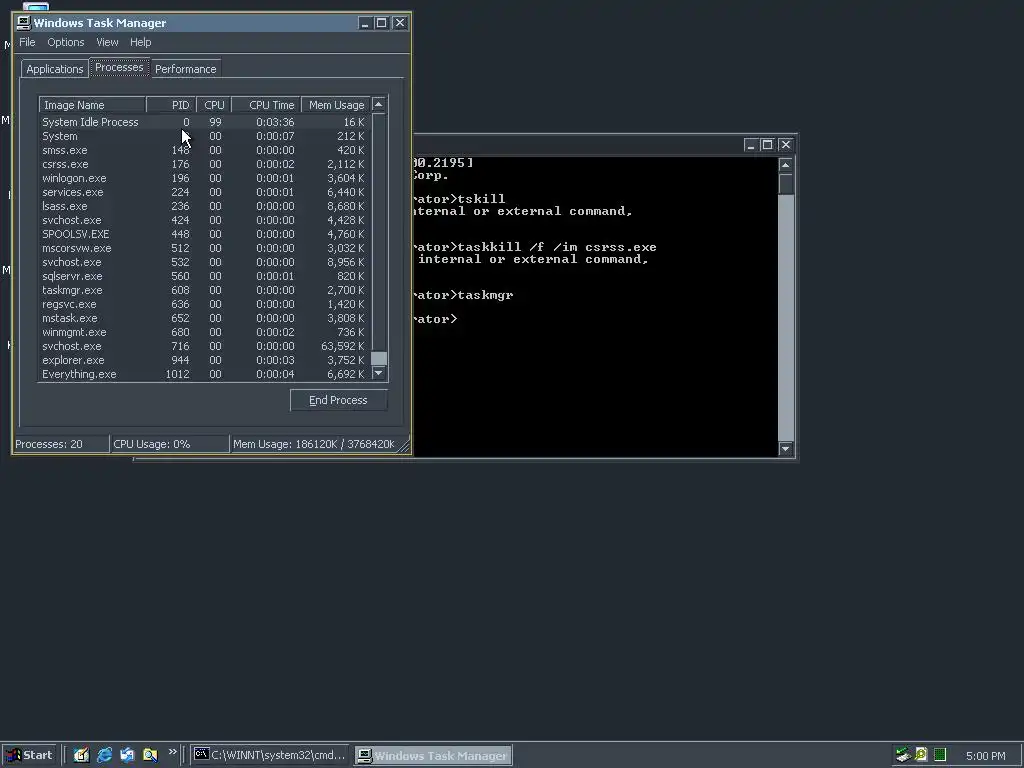Click the command prompt scroll up arrow

786,165
